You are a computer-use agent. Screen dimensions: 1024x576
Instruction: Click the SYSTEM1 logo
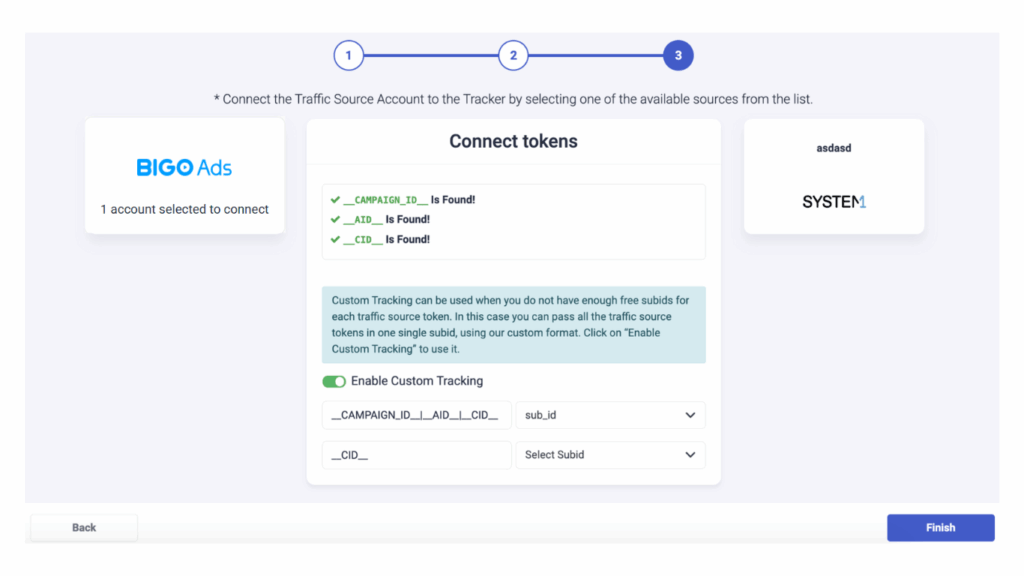833,202
